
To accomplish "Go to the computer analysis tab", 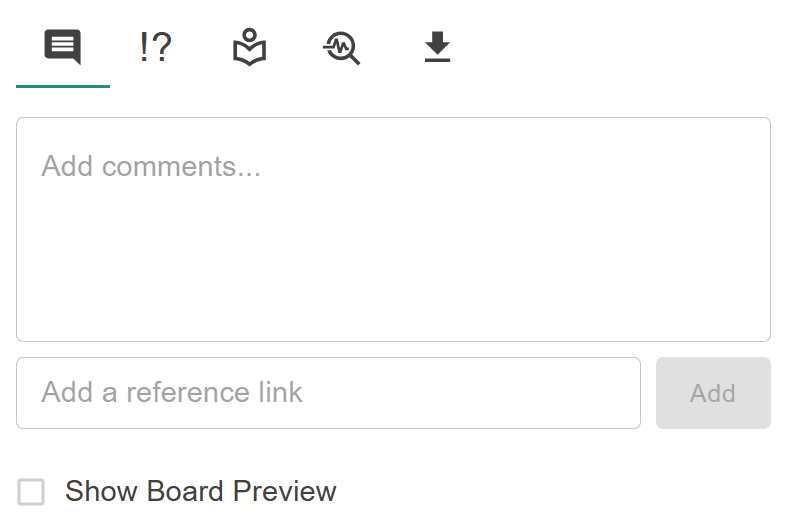I will (342, 47).
